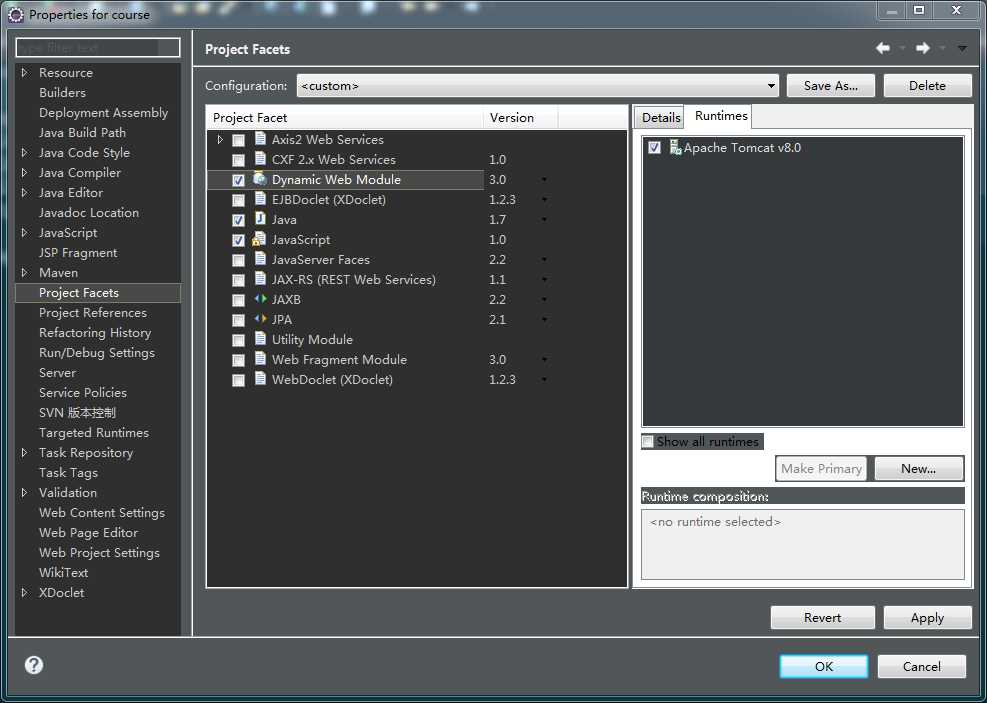
Task: Expand the XDoclet tree node
Action: click(x=25, y=592)
